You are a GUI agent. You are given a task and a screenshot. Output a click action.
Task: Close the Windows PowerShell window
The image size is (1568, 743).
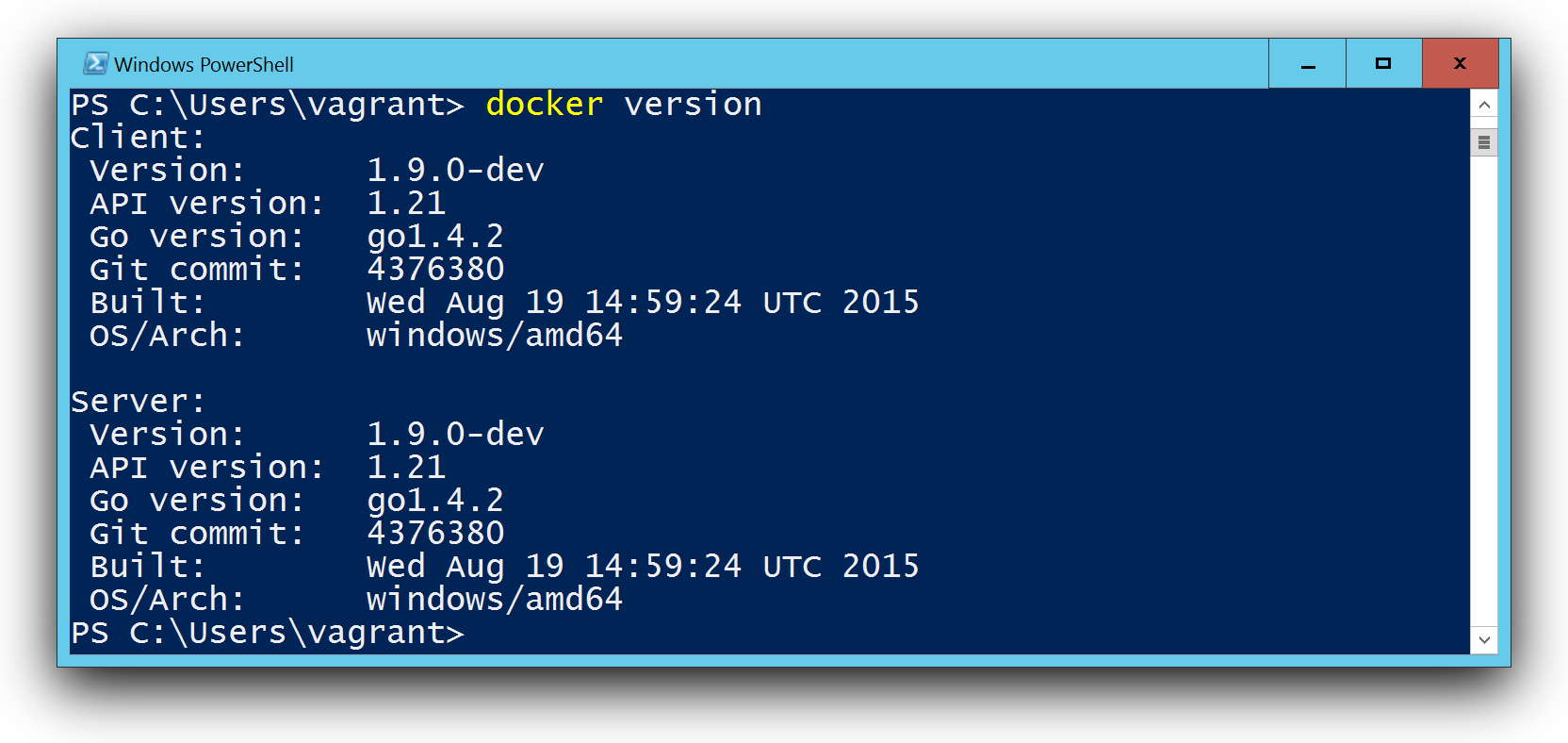(1460, 63)
